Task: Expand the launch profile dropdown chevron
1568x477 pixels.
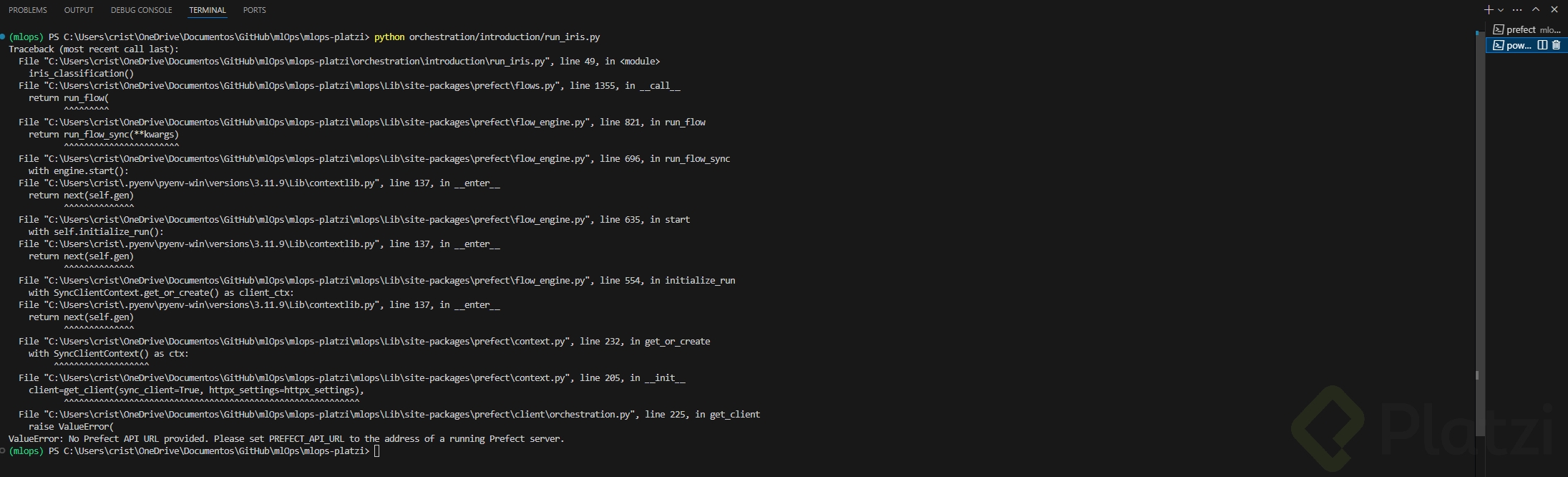Action: tap(1501, 10)
